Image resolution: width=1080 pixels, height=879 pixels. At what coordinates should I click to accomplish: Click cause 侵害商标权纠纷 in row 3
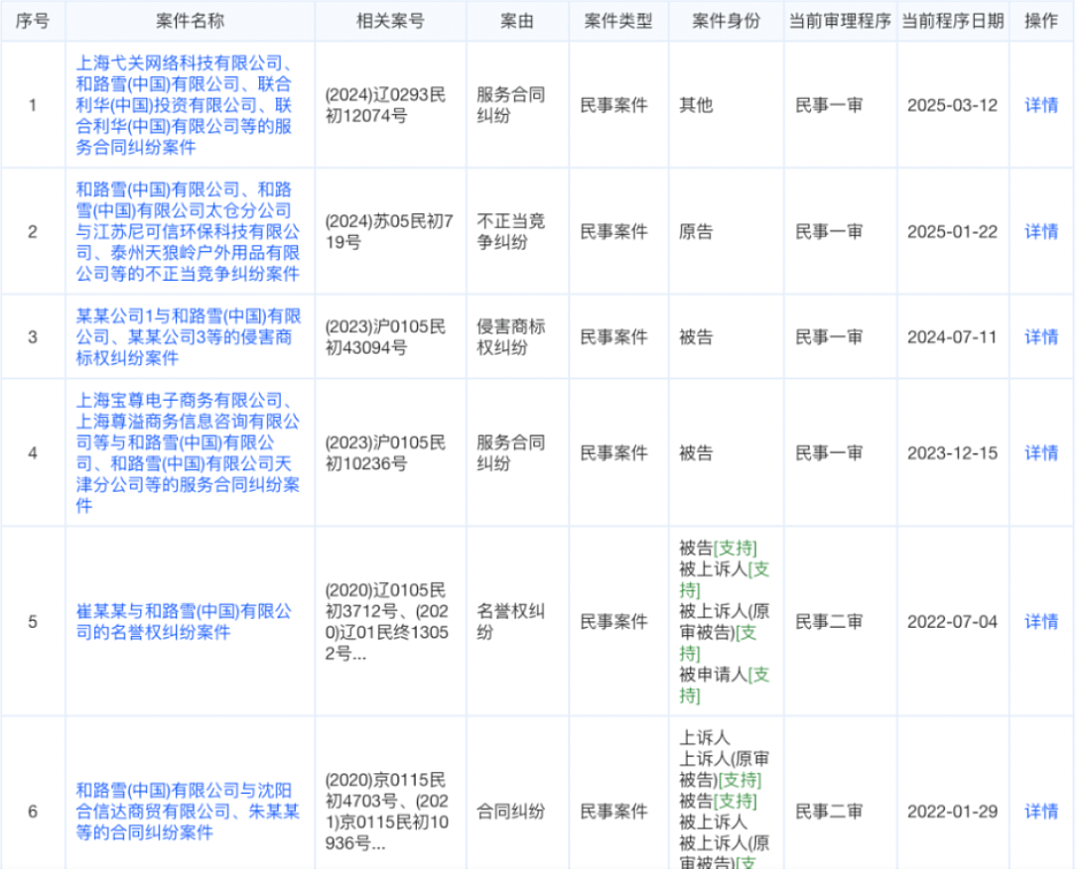coord(511,338)
